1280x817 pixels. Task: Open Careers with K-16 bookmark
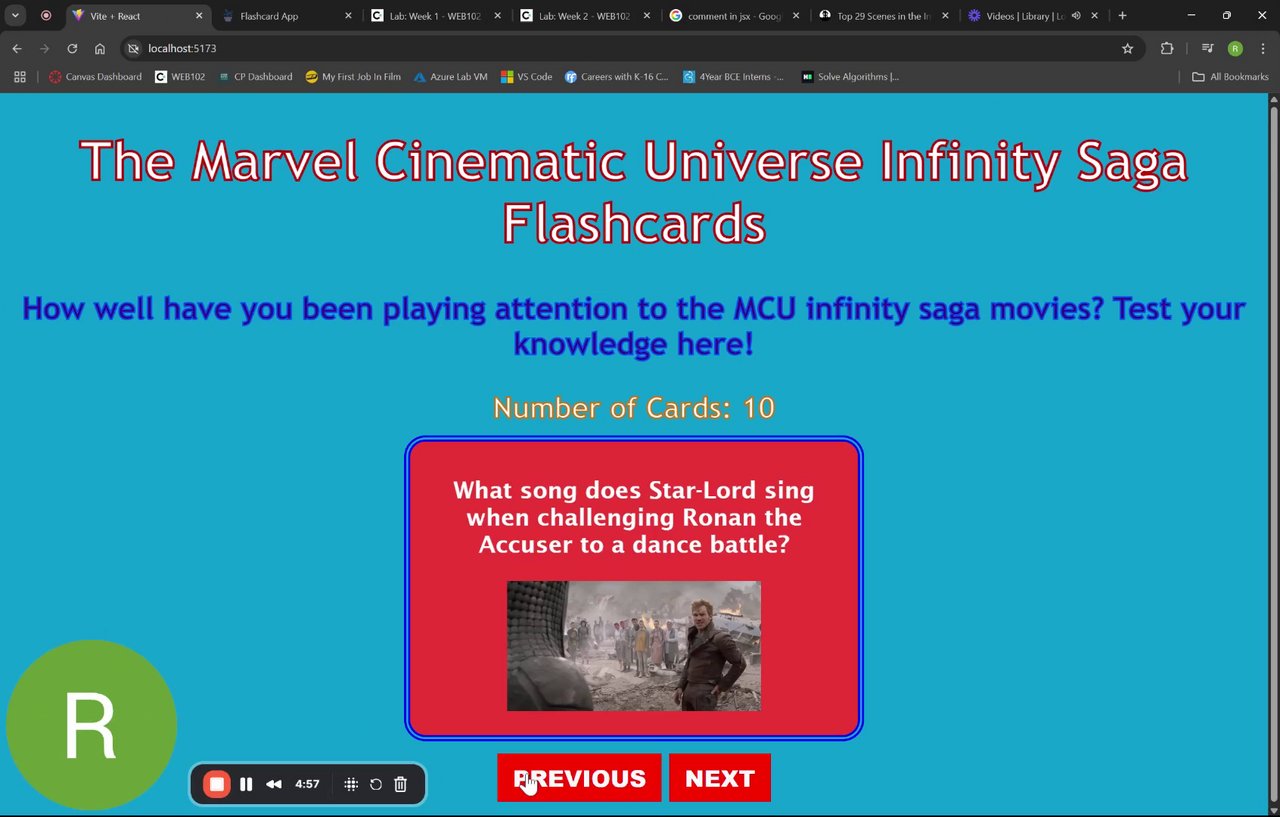(x=617, y=76)
